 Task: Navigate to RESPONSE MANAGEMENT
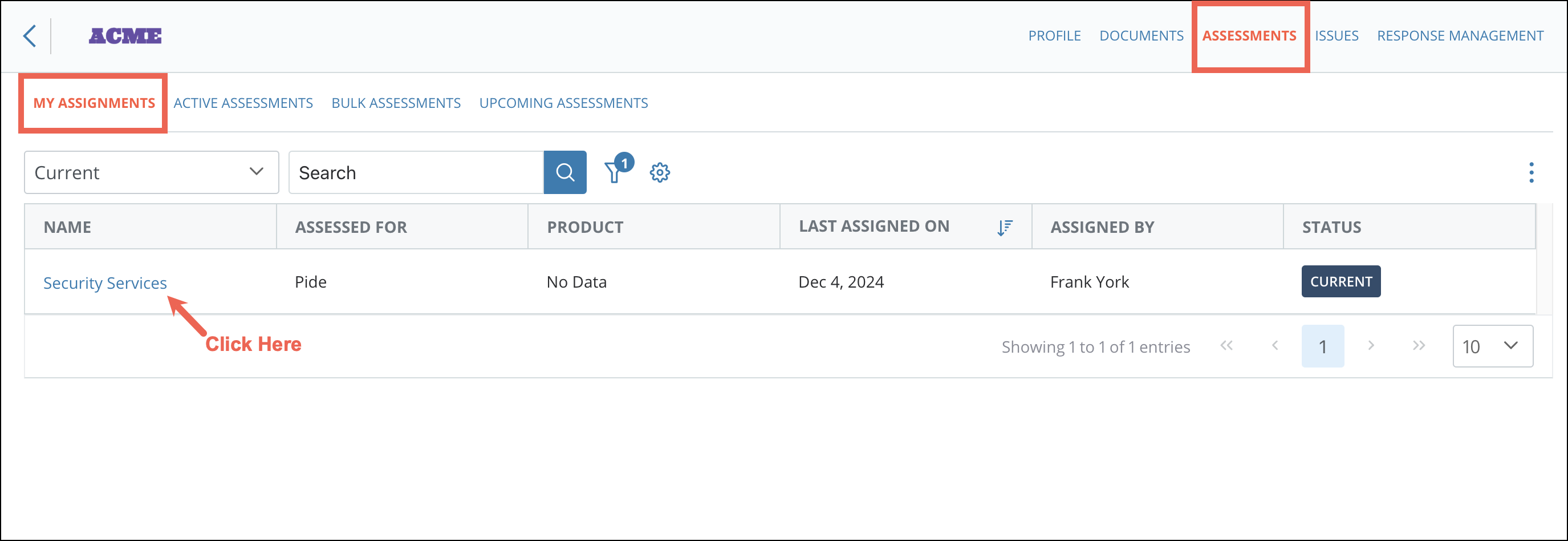[1460, 35]
